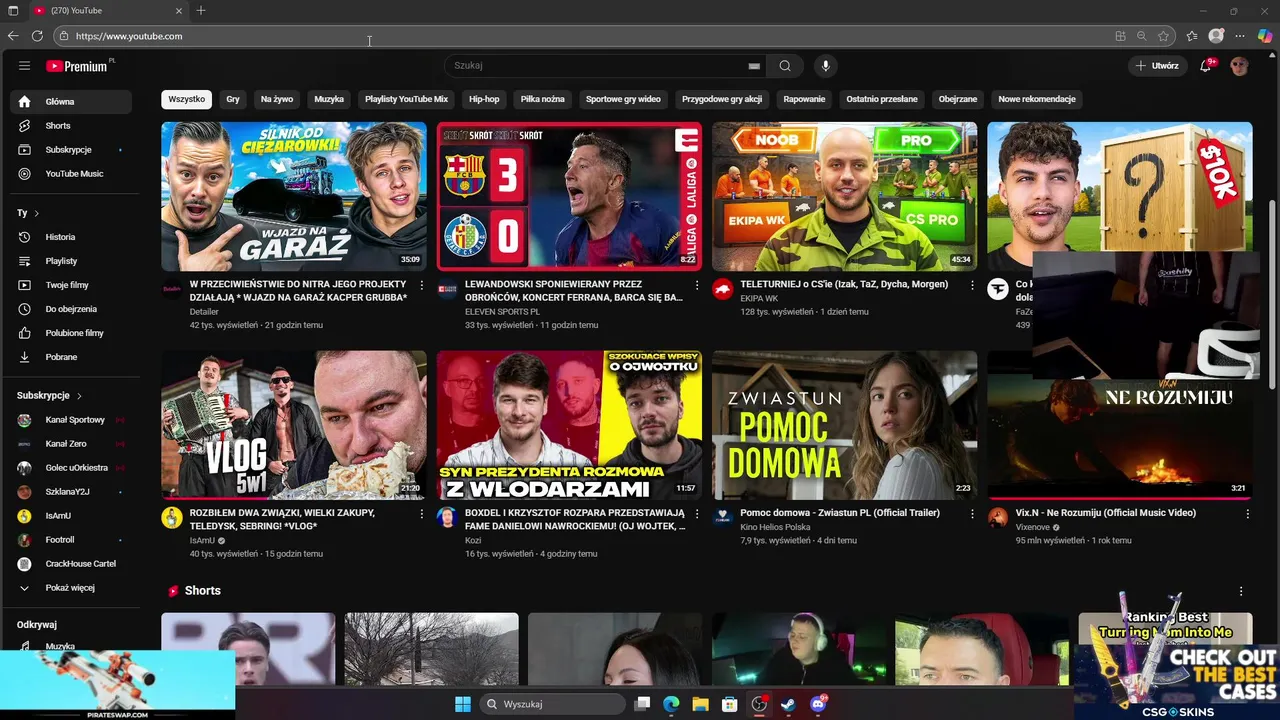Image resolution: width=1280 pixels, height=720 pixels.
Task: Open the hamburger guide menu
Action: pyautogui.click(x=24, y=66)
